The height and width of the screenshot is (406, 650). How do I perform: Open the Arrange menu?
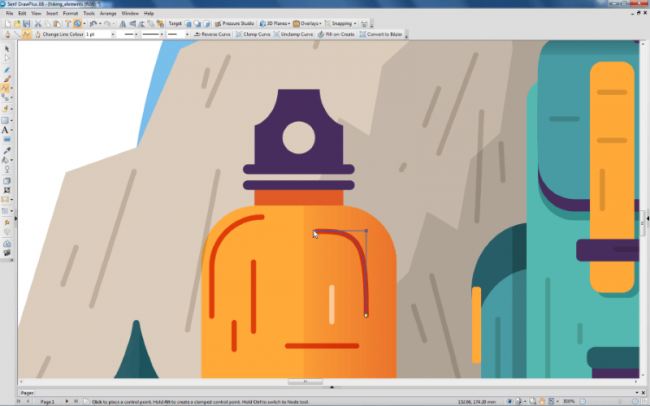[x=107, y=13]
